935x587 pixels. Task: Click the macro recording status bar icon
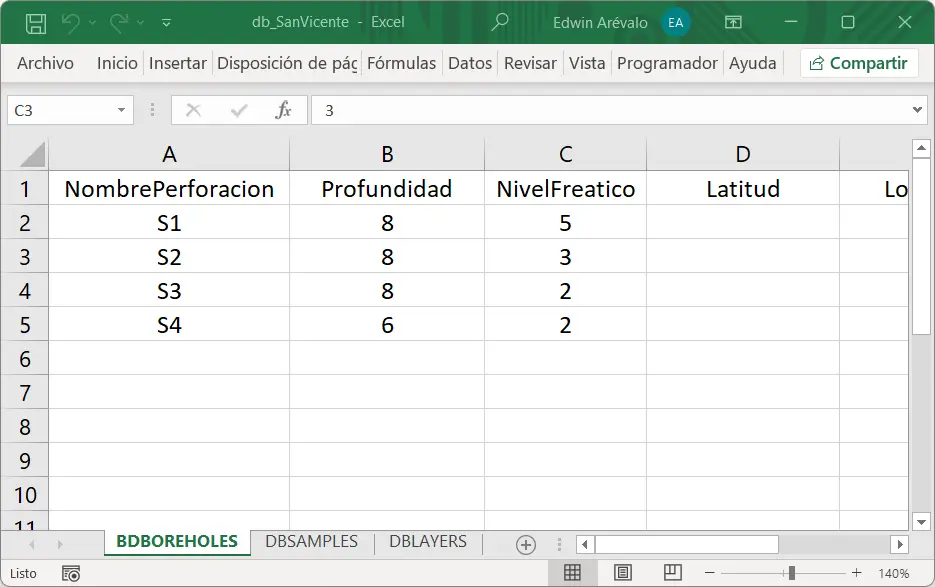pos(71,573)
